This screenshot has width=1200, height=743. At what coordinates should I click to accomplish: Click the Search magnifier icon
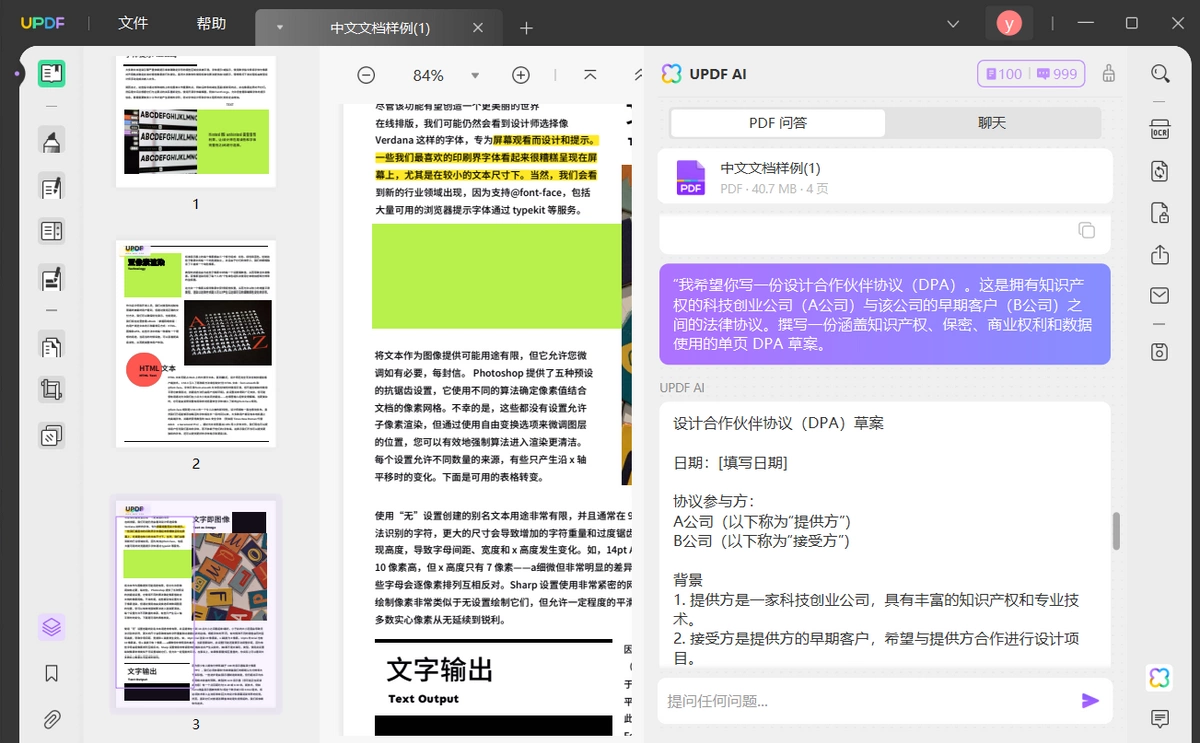click(1160, 74)
